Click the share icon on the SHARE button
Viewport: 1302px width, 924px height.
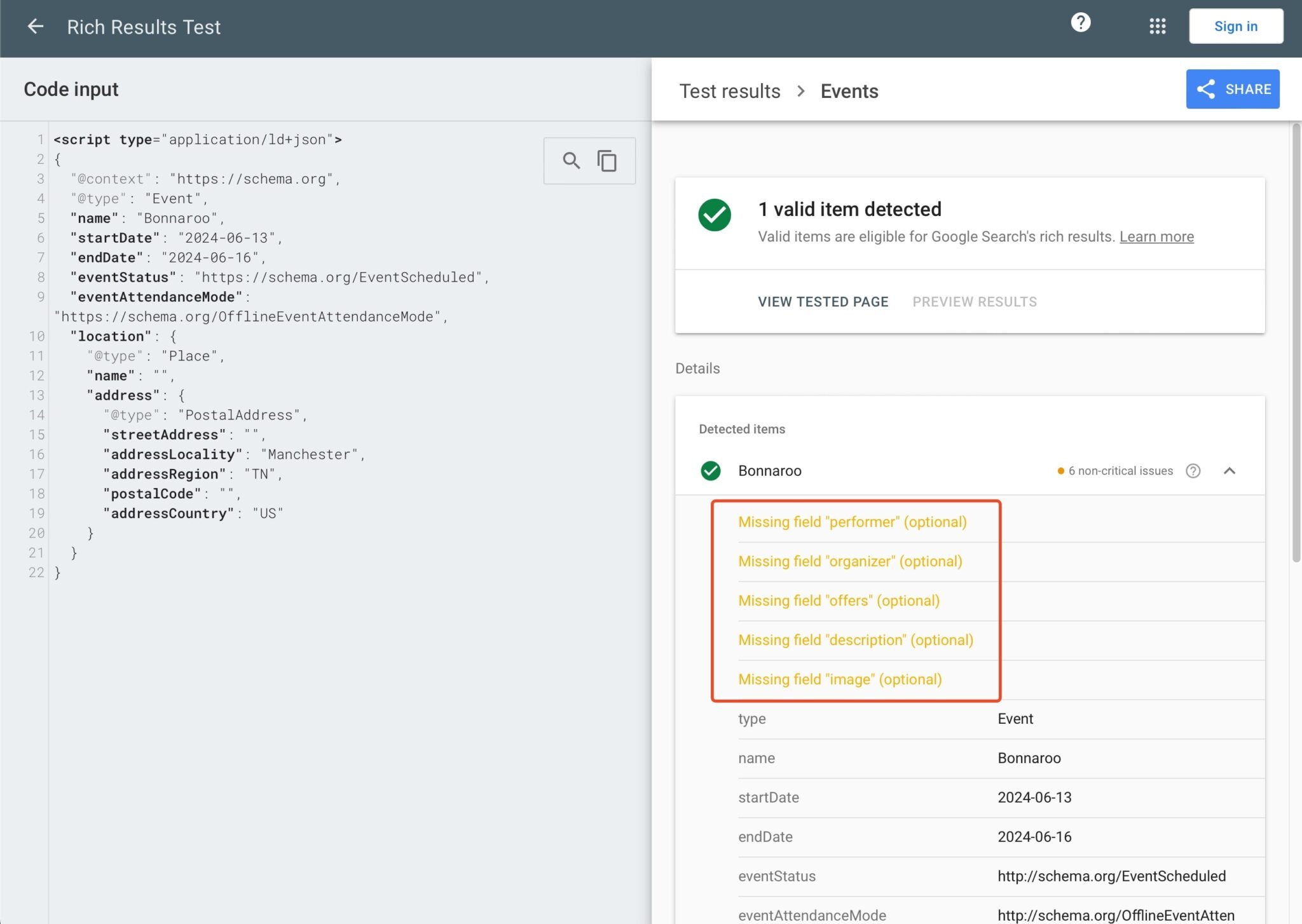pos(1206,89)
